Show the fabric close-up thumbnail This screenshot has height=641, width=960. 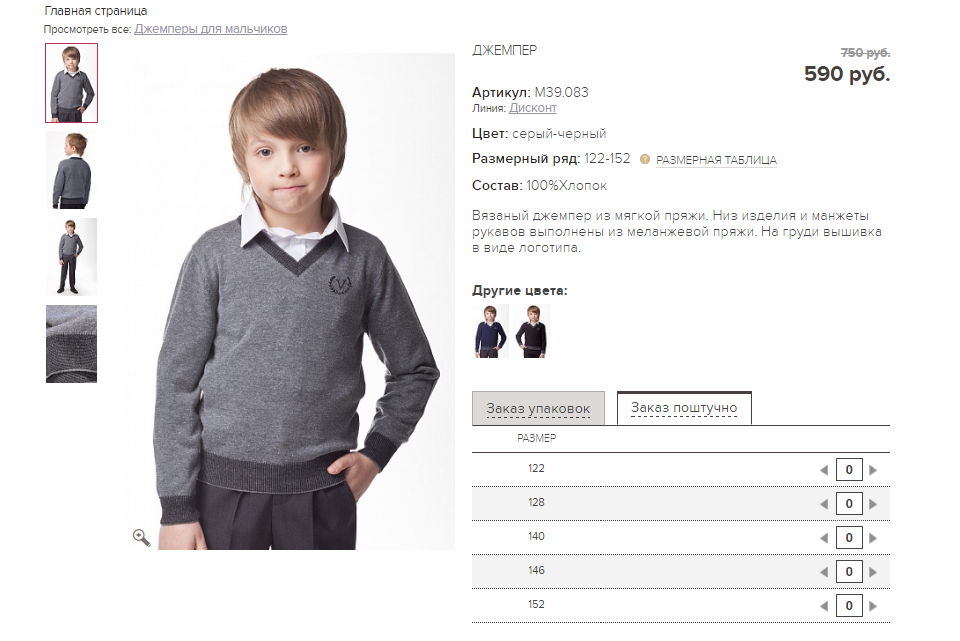click(72, 344)
